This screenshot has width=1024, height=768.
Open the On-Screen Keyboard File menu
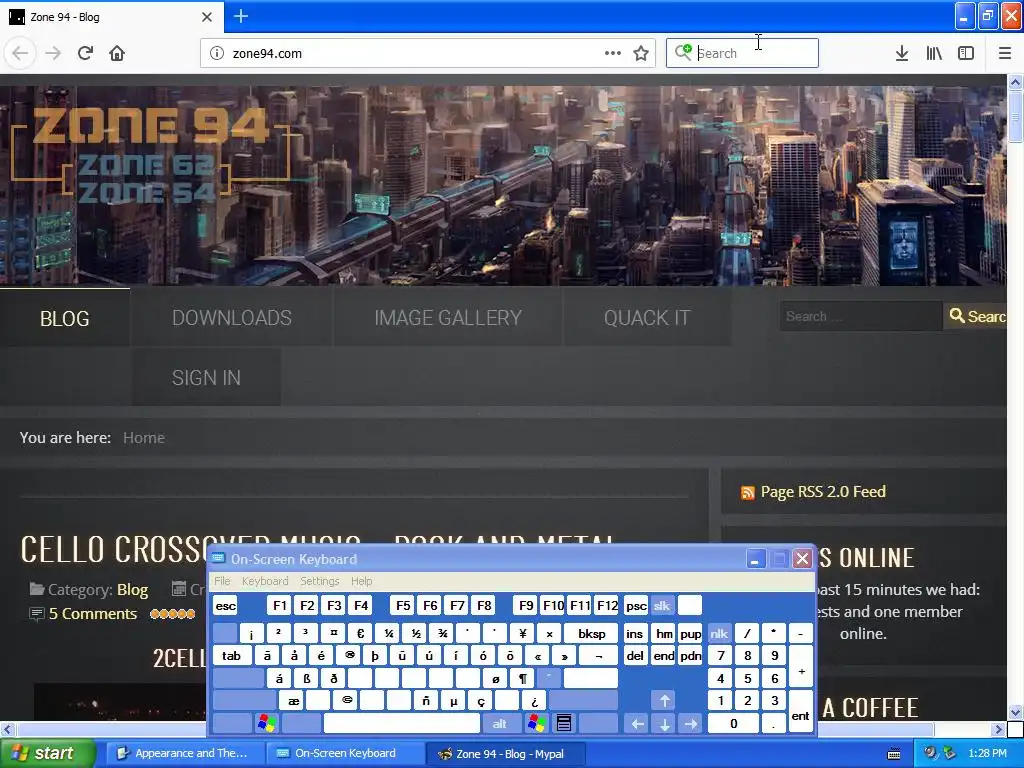coord(222,581)
